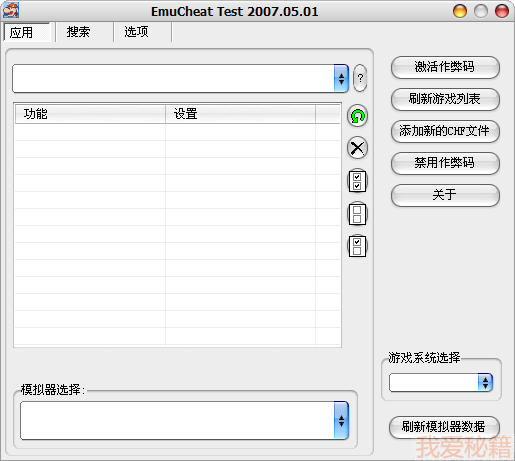Click the EmuCheat app icon in title bar

click(11, 10)
